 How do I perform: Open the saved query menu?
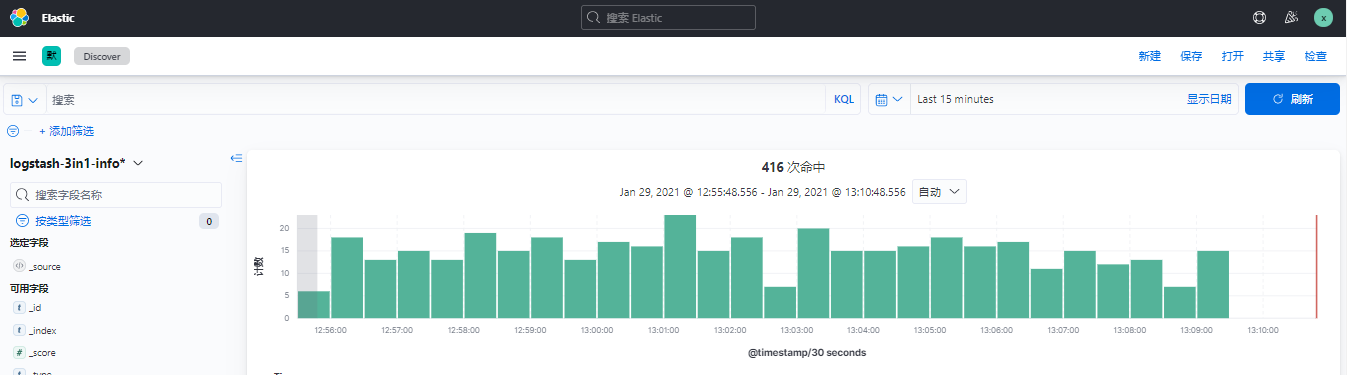(25, 100)
